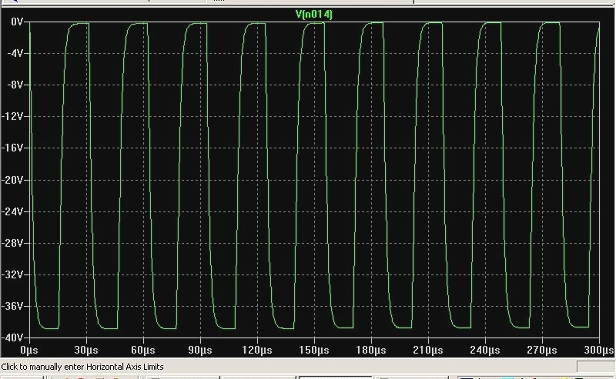
Task: Click the 30µs horizontal axis label
Action: coord(86,350)
